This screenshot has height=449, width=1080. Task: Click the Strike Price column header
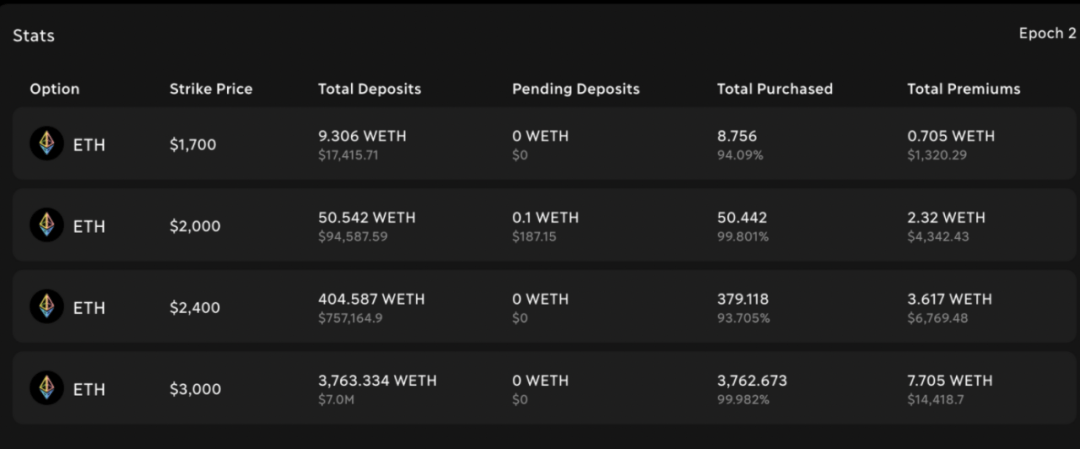[211, 89]
